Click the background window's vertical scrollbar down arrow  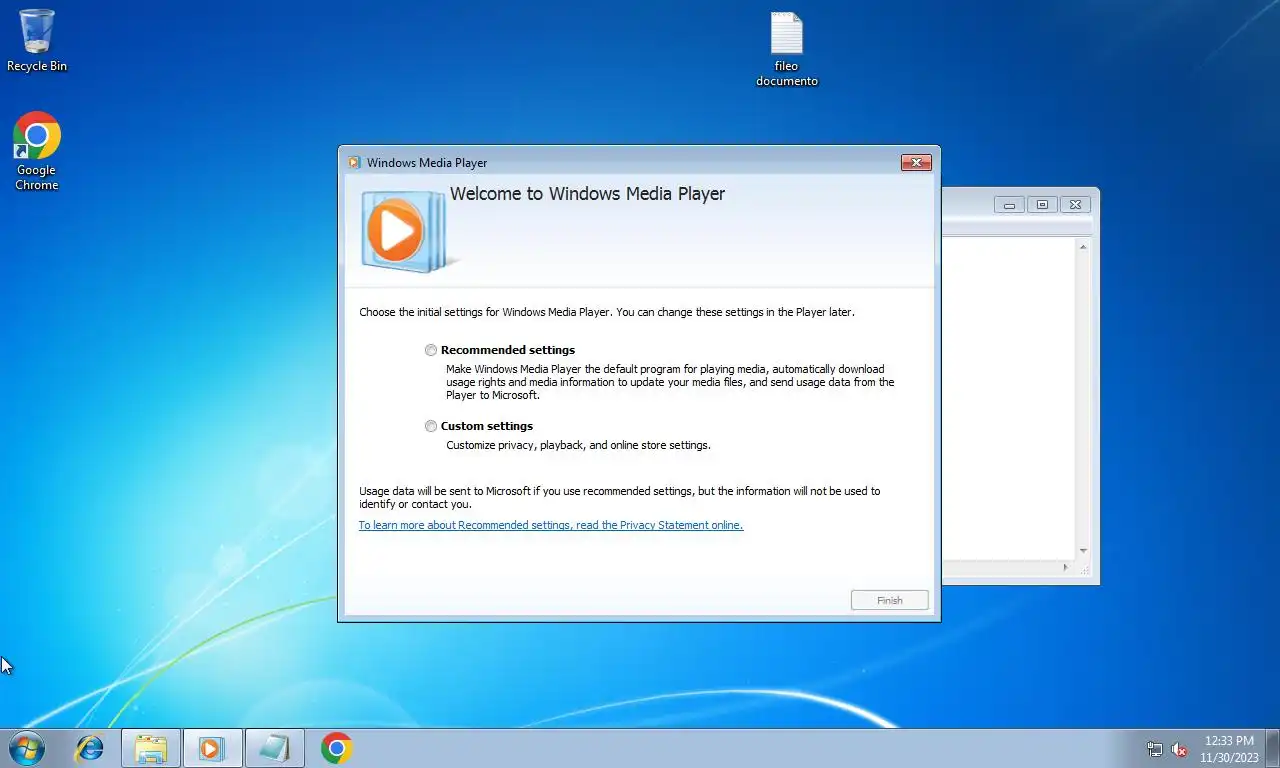tap(1083, 551)
